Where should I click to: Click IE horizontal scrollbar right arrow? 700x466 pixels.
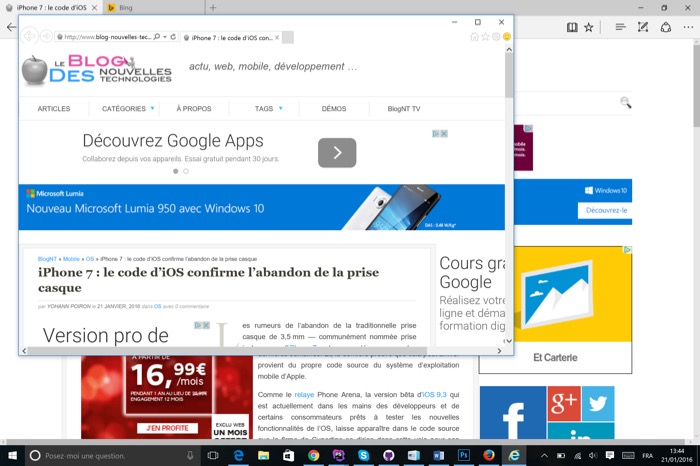tap(499, 351)
